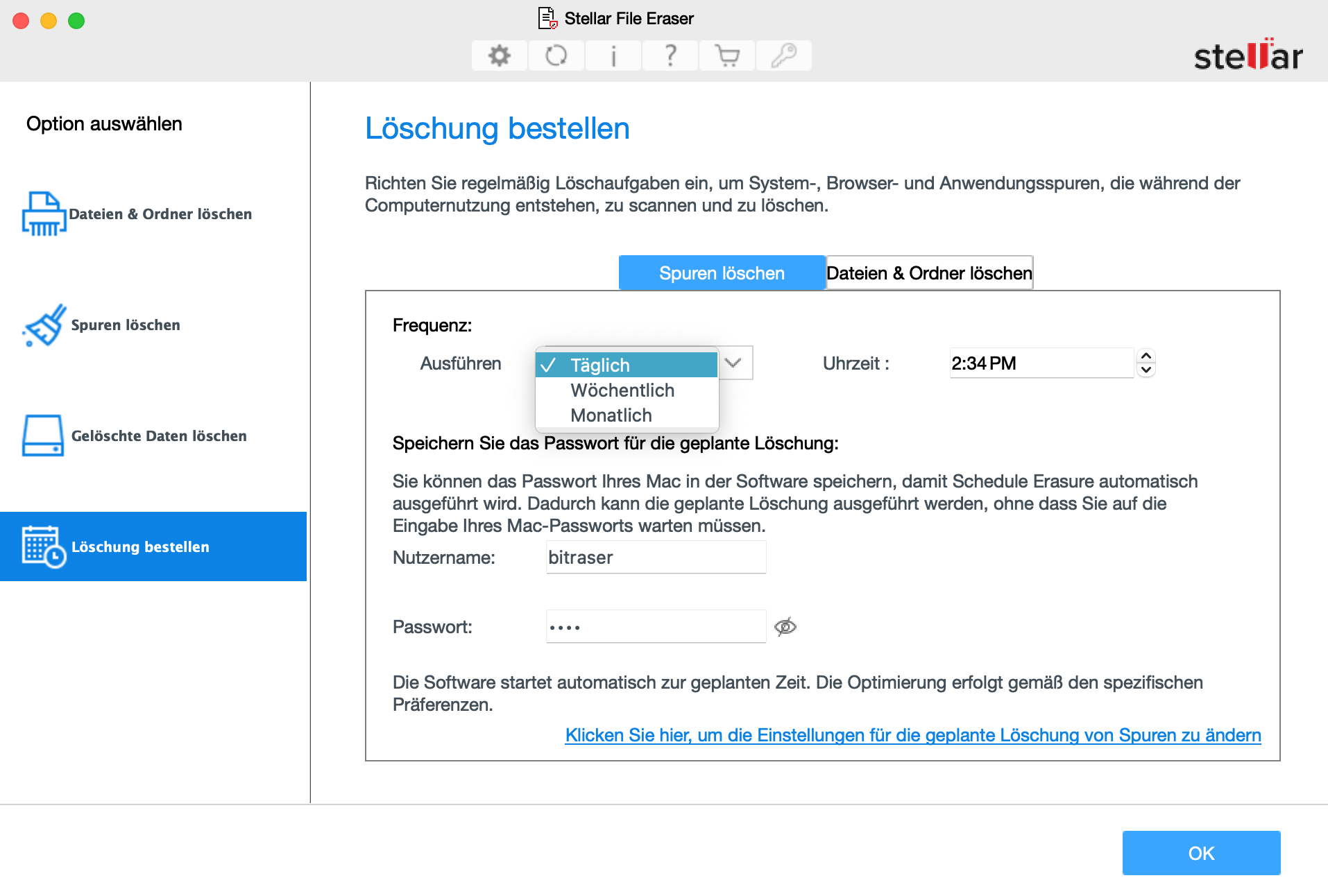
Task: Open settings with the gear icon
Action: pos(499,55)
